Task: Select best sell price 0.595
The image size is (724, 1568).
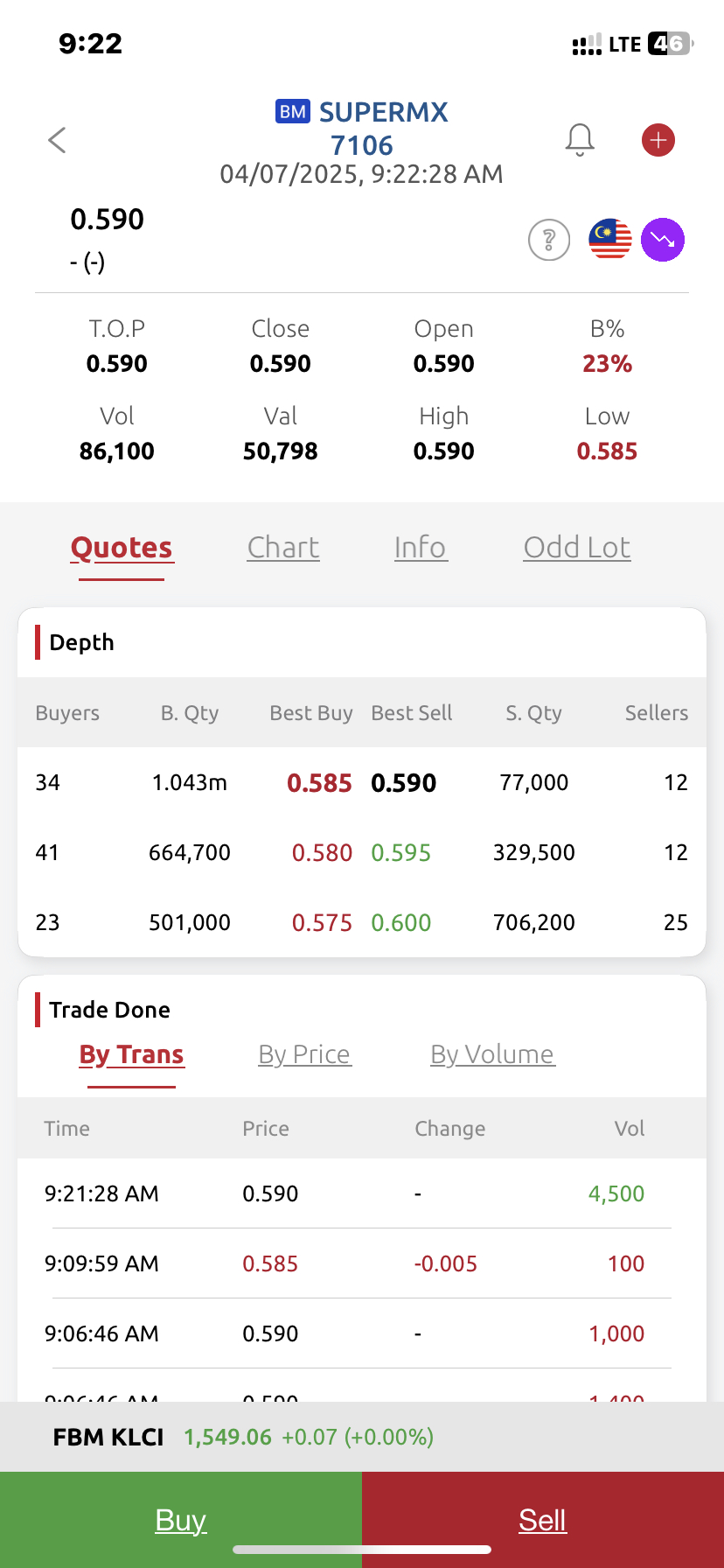Action: [x=401, y=853]
